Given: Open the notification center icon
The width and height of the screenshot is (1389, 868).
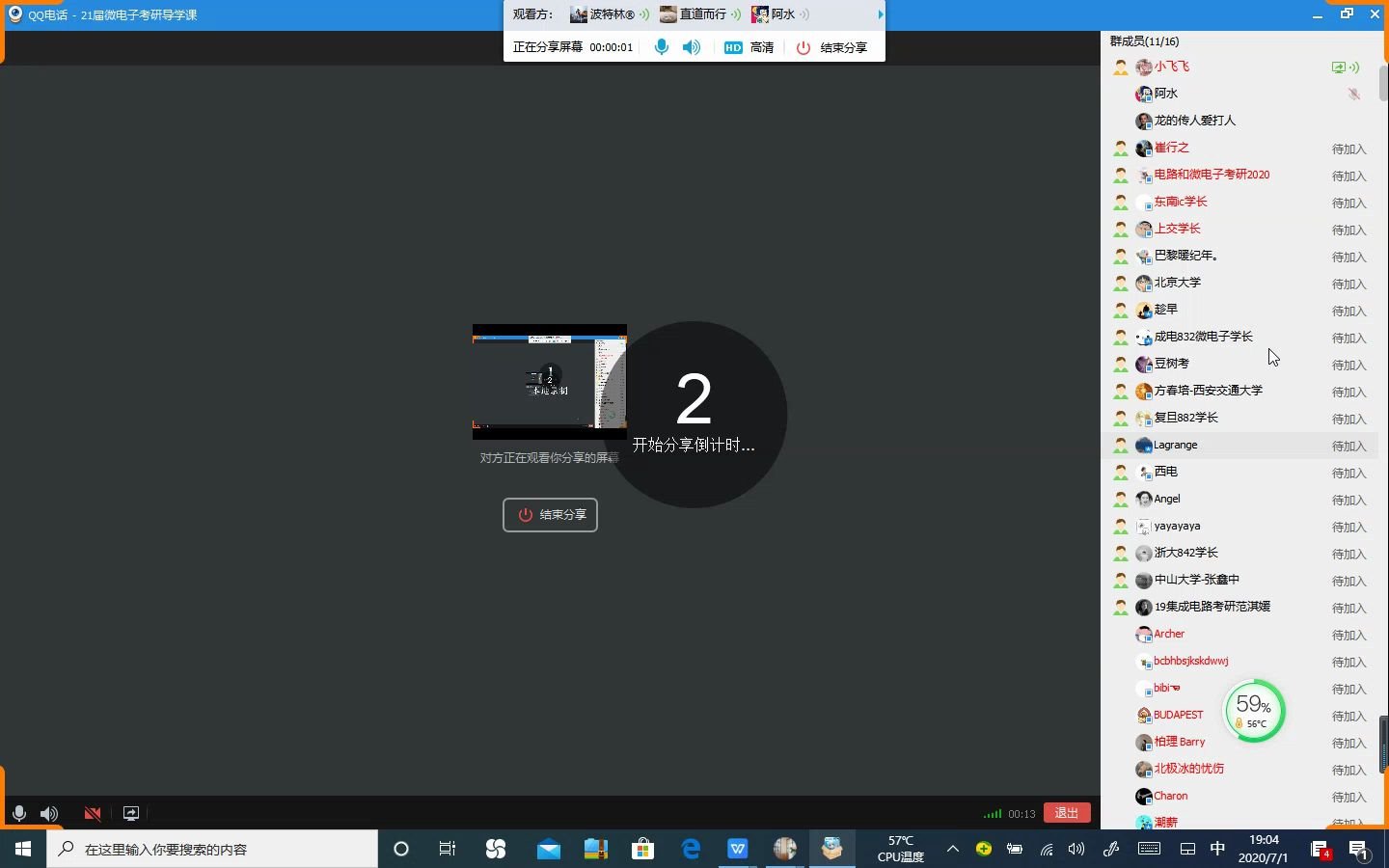Looking at the screenshot, I should [1359, 850].
